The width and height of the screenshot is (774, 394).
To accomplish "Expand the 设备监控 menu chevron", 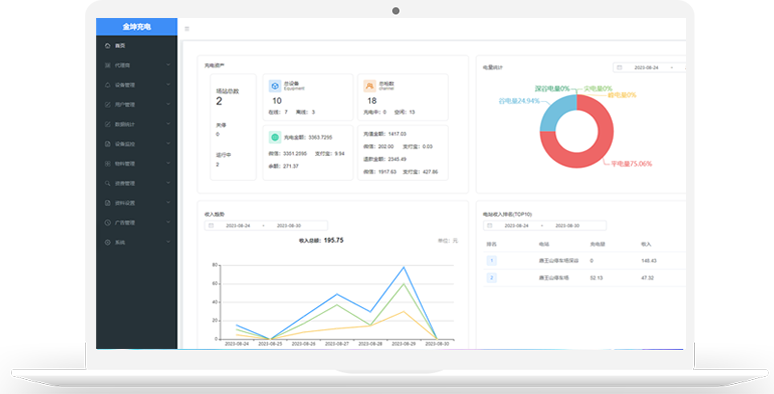I will pos(168,144).
